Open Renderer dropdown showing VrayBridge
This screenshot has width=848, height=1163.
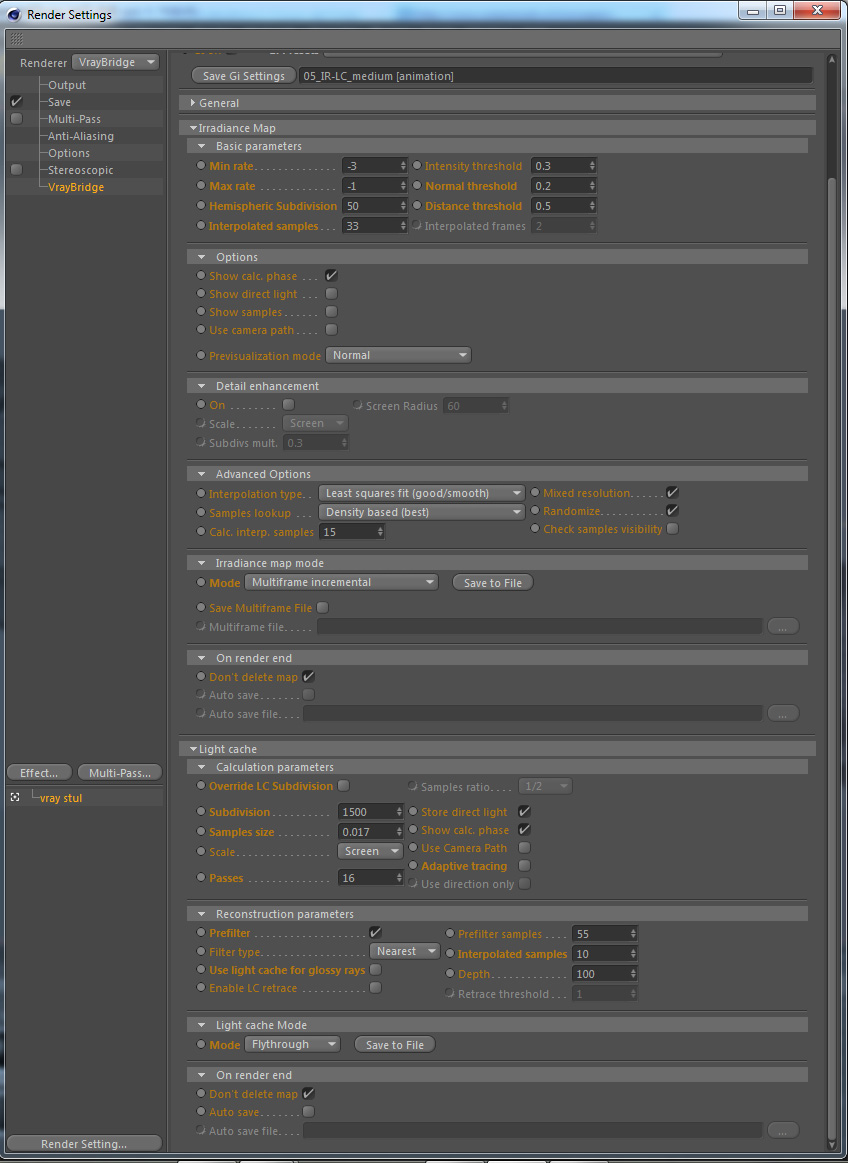(x=116, y=62)
